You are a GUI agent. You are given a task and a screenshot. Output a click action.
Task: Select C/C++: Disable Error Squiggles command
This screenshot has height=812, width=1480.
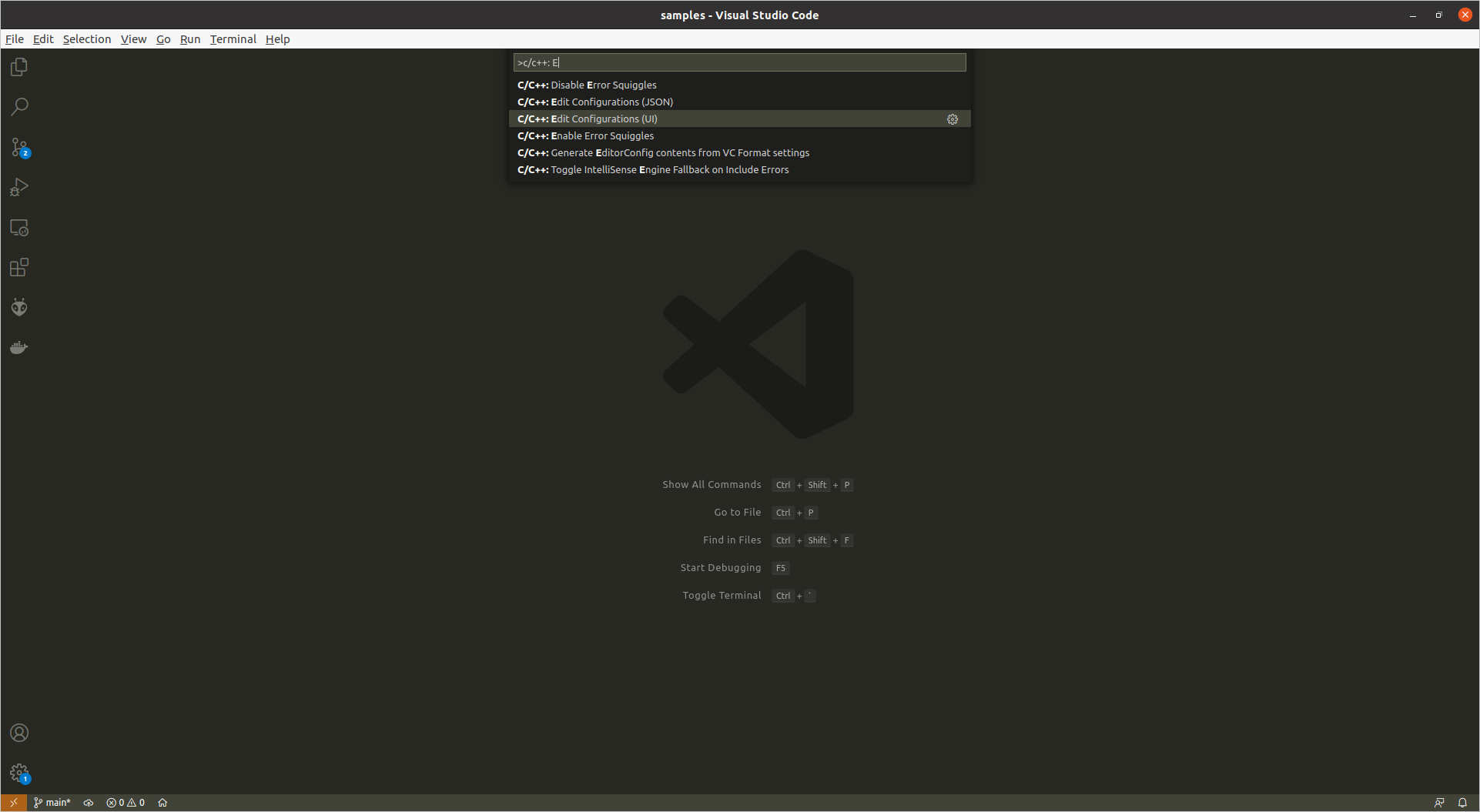[x=740, y=85]
